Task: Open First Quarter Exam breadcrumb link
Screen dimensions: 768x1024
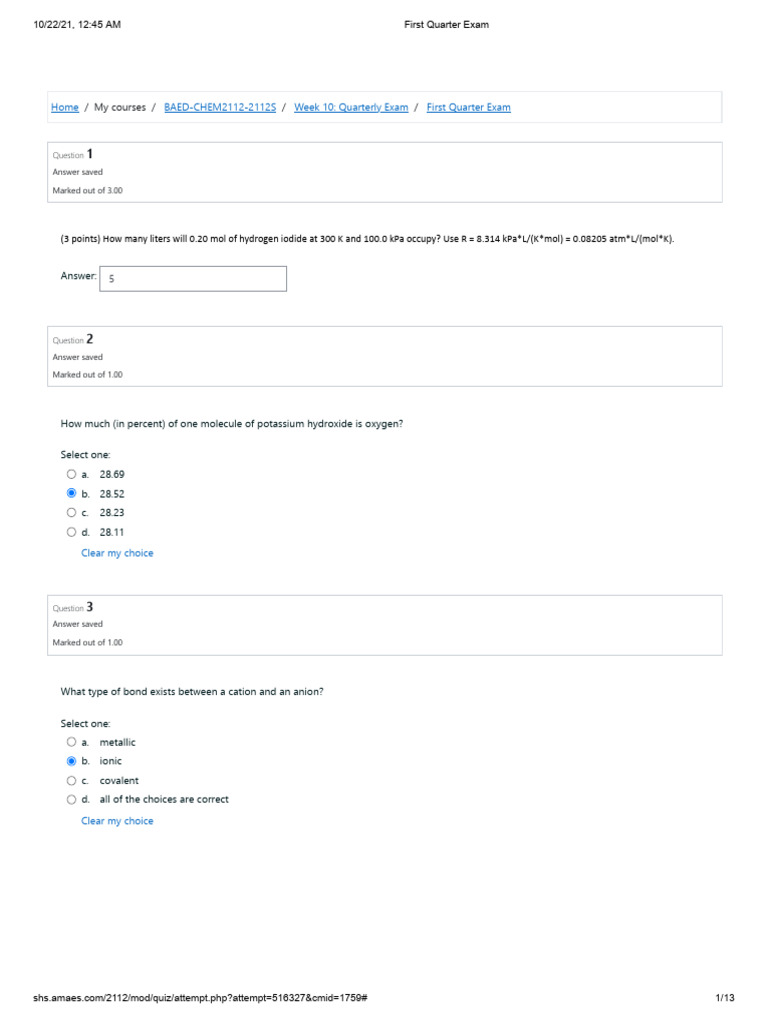Action: click(x=468, y=108)
